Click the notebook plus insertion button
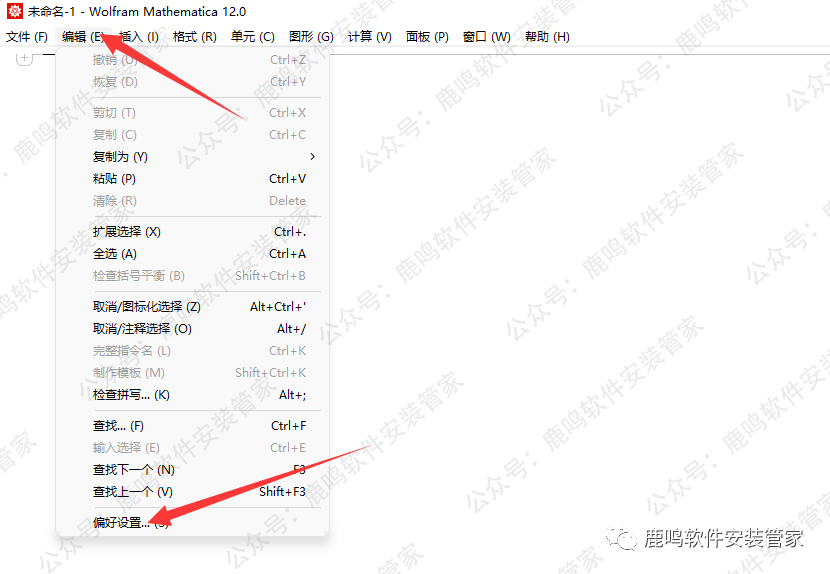Screen dimensions: 830x574 coord(24,57)
